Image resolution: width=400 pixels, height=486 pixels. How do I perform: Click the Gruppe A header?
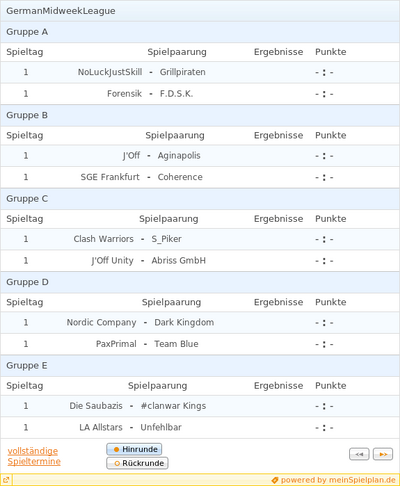[x=200, y=32]
